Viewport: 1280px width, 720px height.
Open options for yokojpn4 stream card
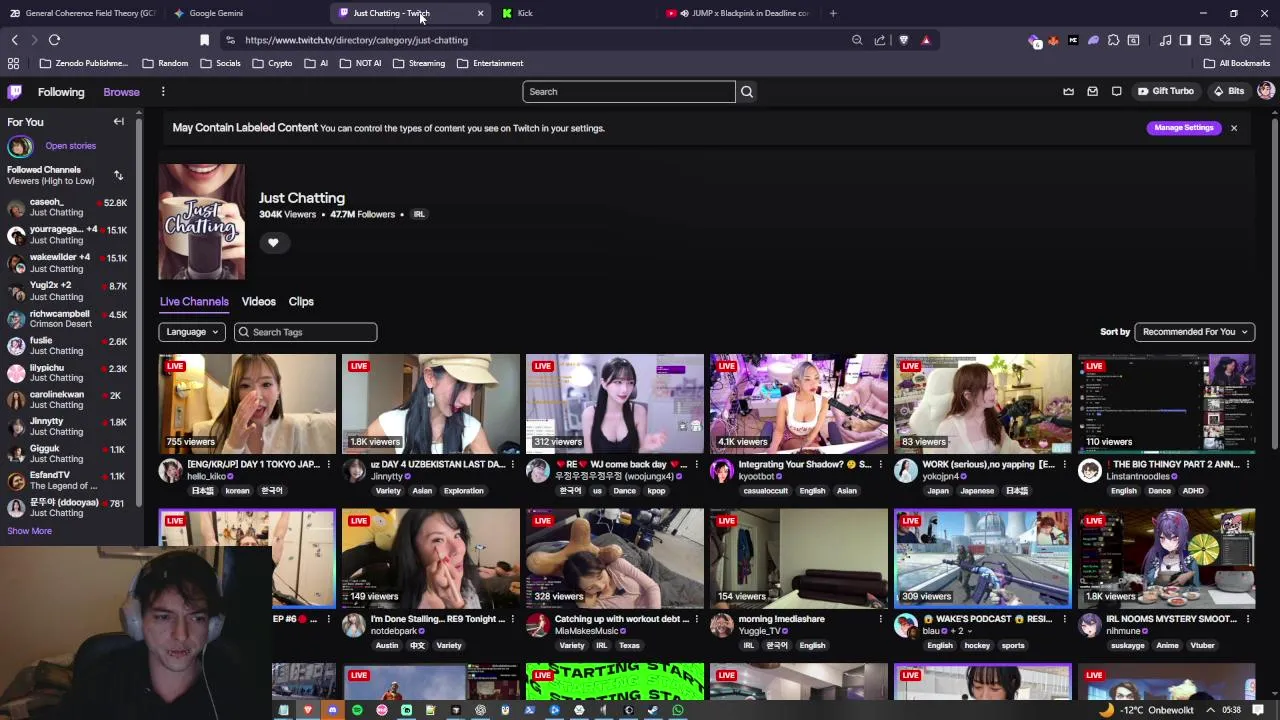pos(1064,464)
